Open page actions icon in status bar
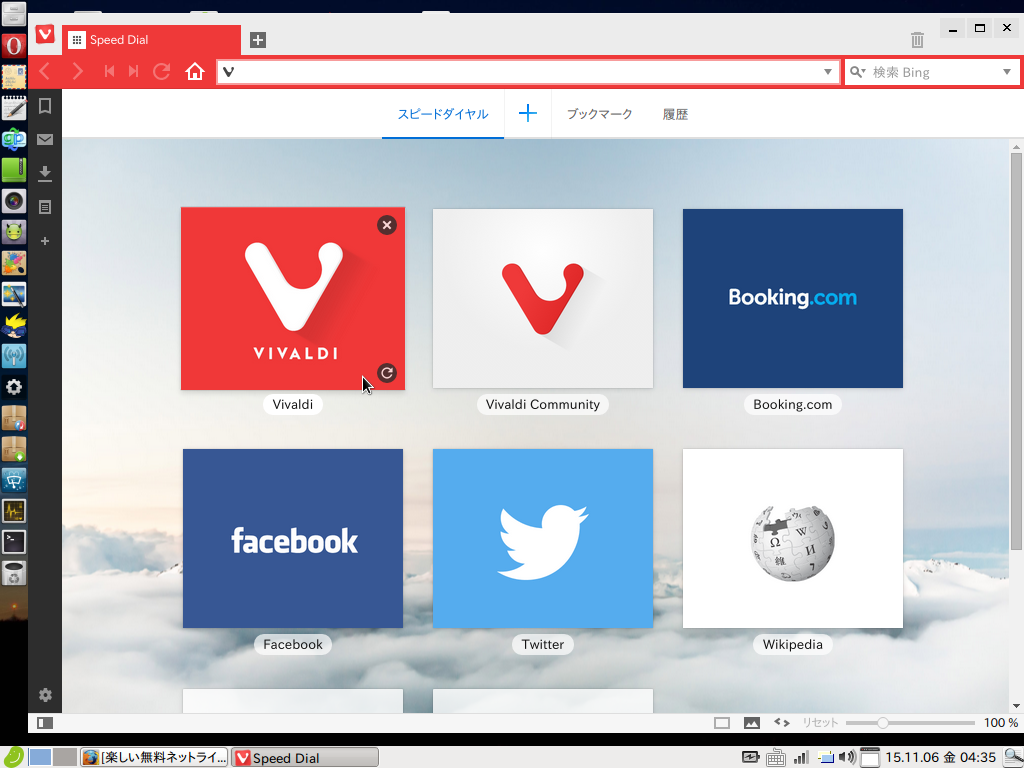Screen dimensions: 1024x768 click(x=782, y=722)
